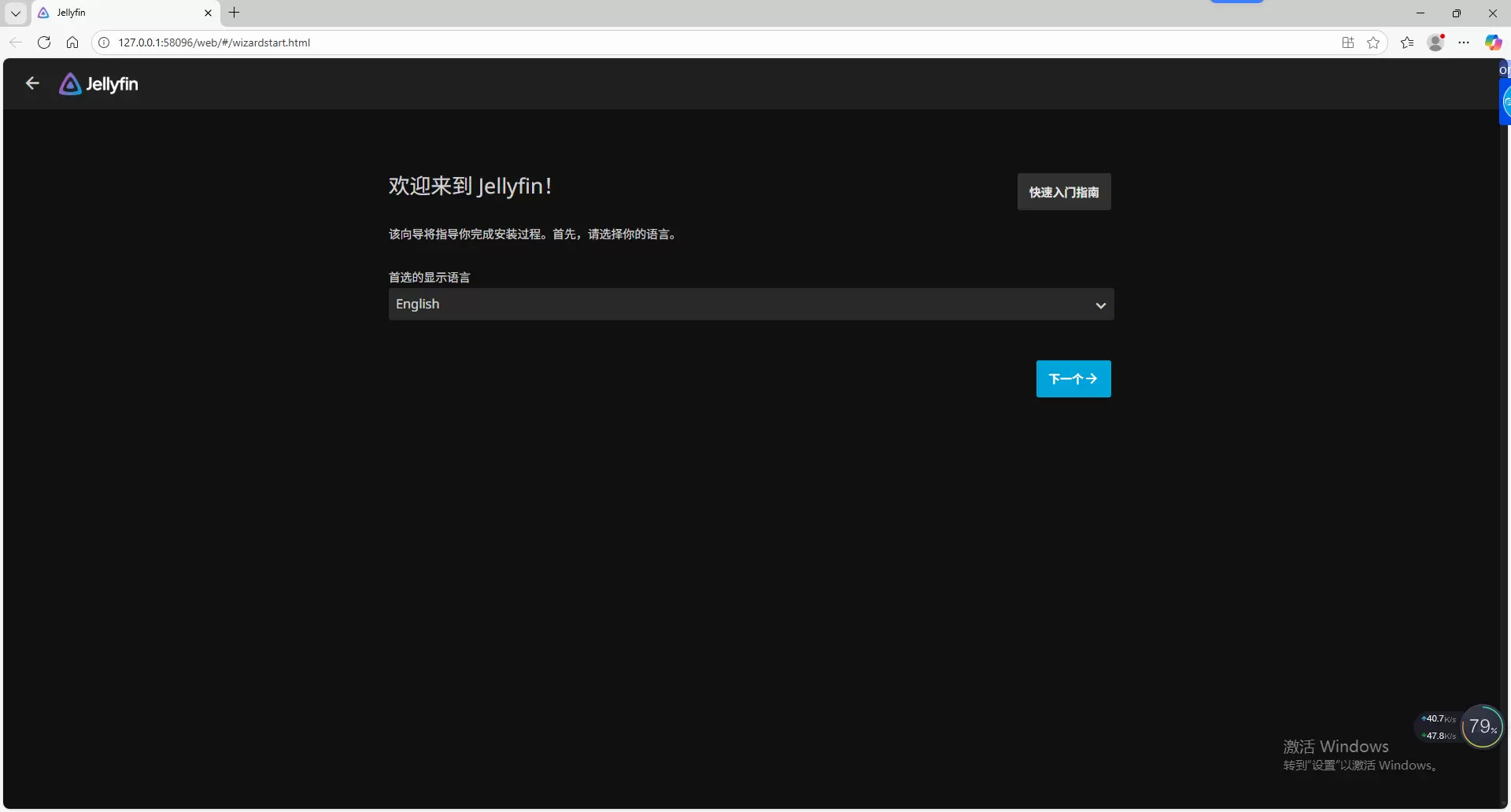Close the Jellyfin tab
Image resolution: width=1511 pixels, height=812 pixels.
pyautogui.click(x=208, y=13)
